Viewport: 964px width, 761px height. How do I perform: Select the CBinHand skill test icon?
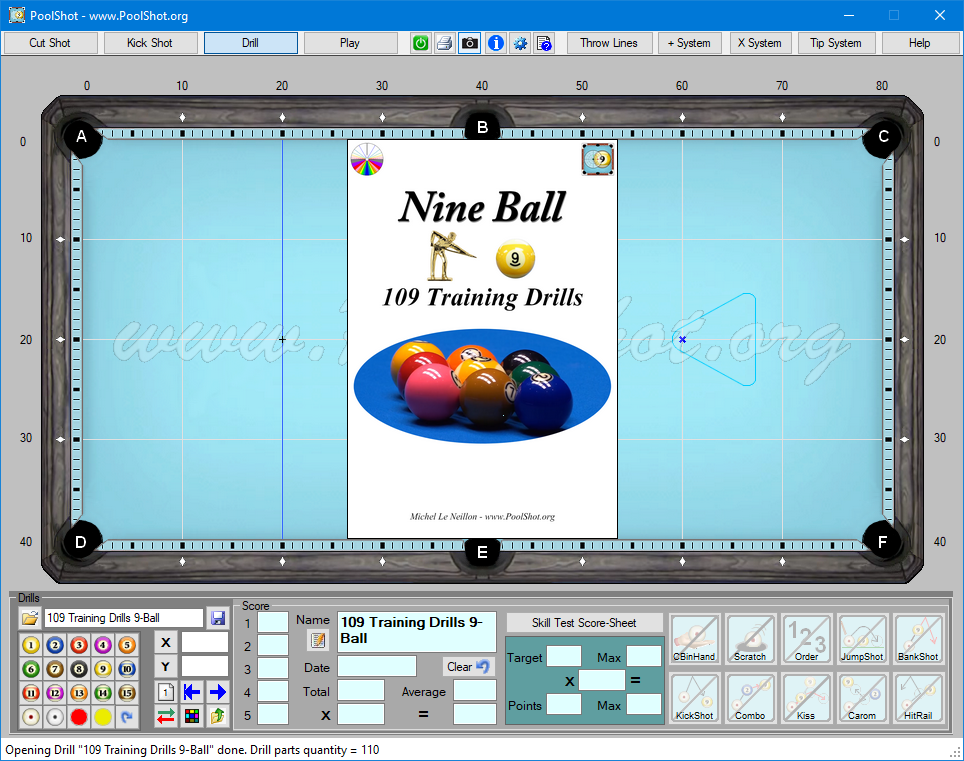click(694, 639)
